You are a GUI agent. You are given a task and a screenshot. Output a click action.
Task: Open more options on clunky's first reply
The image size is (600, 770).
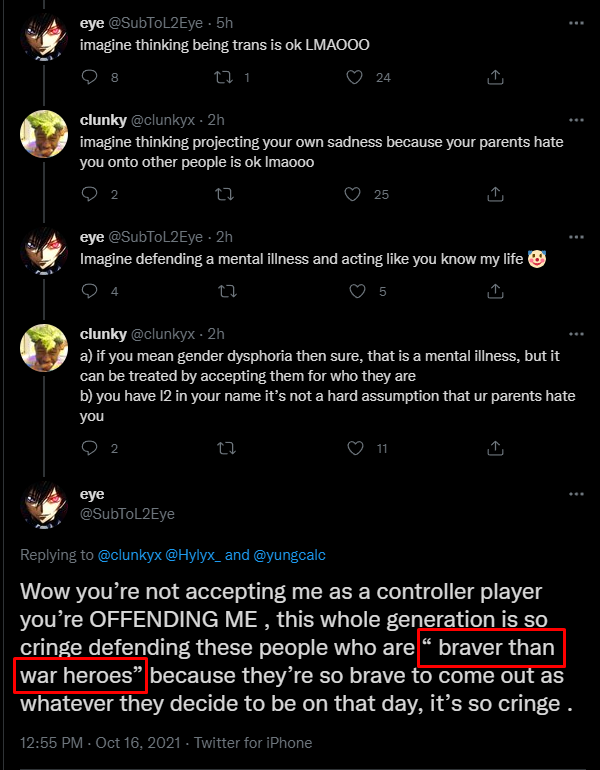pos(576,119)
